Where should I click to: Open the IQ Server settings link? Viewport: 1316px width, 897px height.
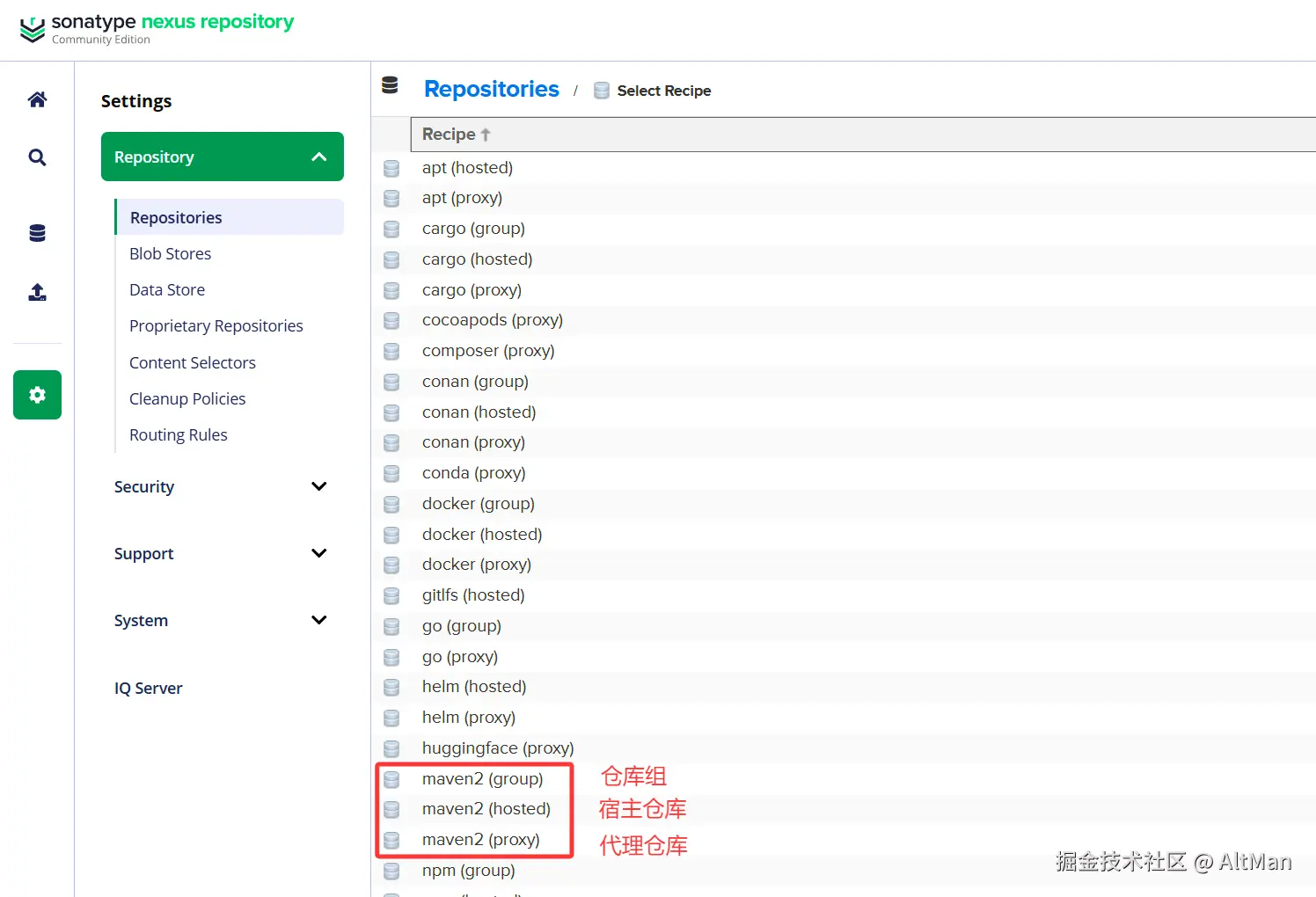coord(148,688)
